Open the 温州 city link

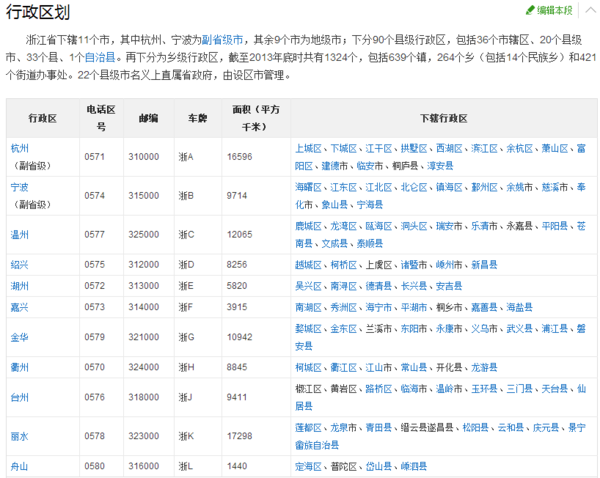pyautogui.click(x=20, y=235)
